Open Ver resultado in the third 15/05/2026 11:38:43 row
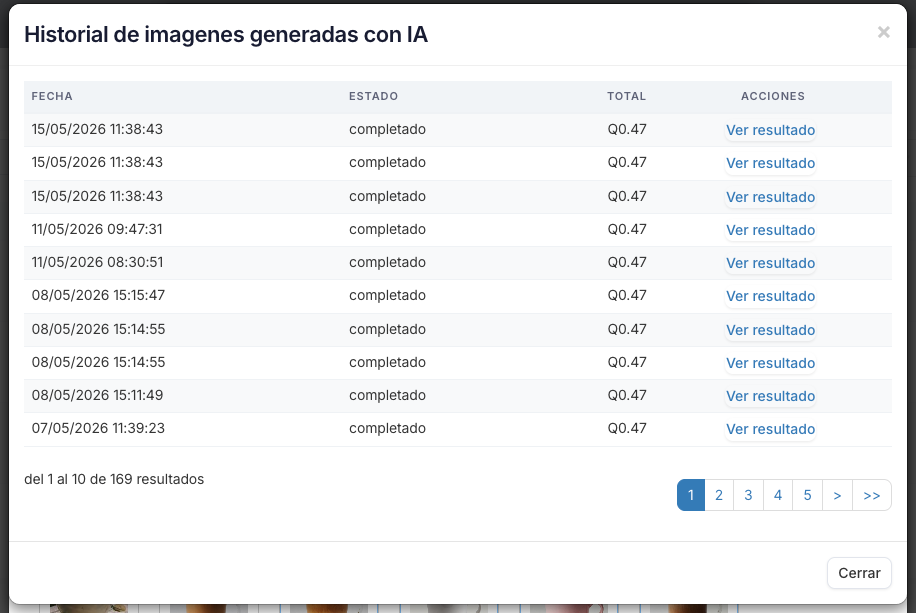This screenshot has height=613, width=916. pyautogui.click(x=770, y=198)
